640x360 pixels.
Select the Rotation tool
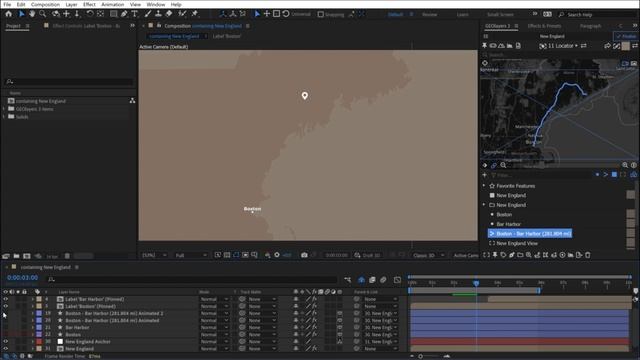click(90, 14)
